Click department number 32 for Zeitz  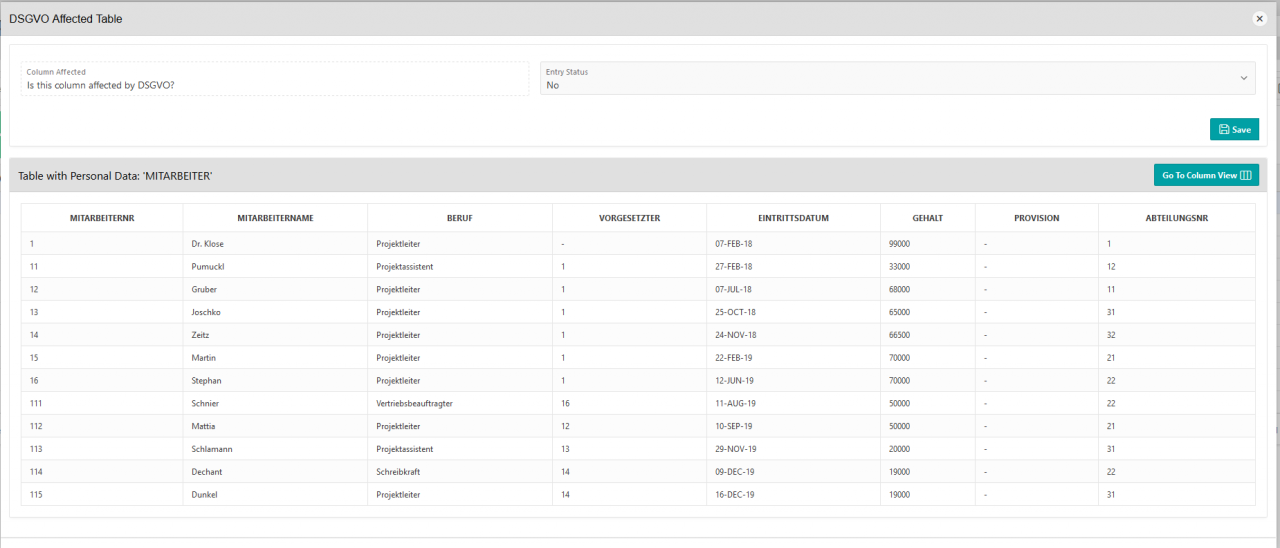1111,336
